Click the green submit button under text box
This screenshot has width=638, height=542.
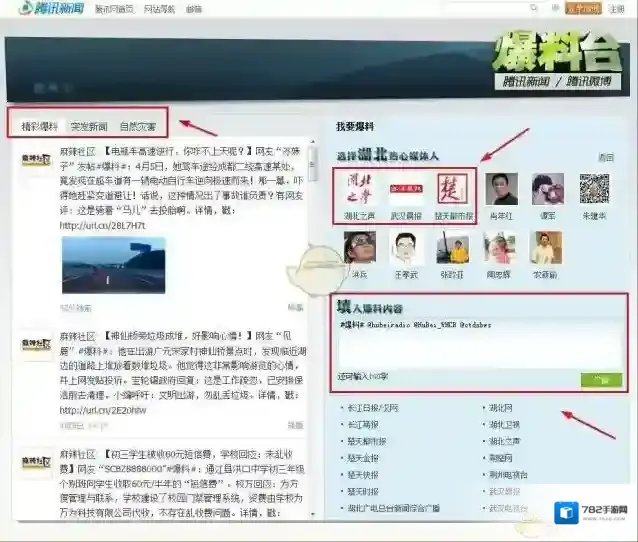click(x=601, y=380)
